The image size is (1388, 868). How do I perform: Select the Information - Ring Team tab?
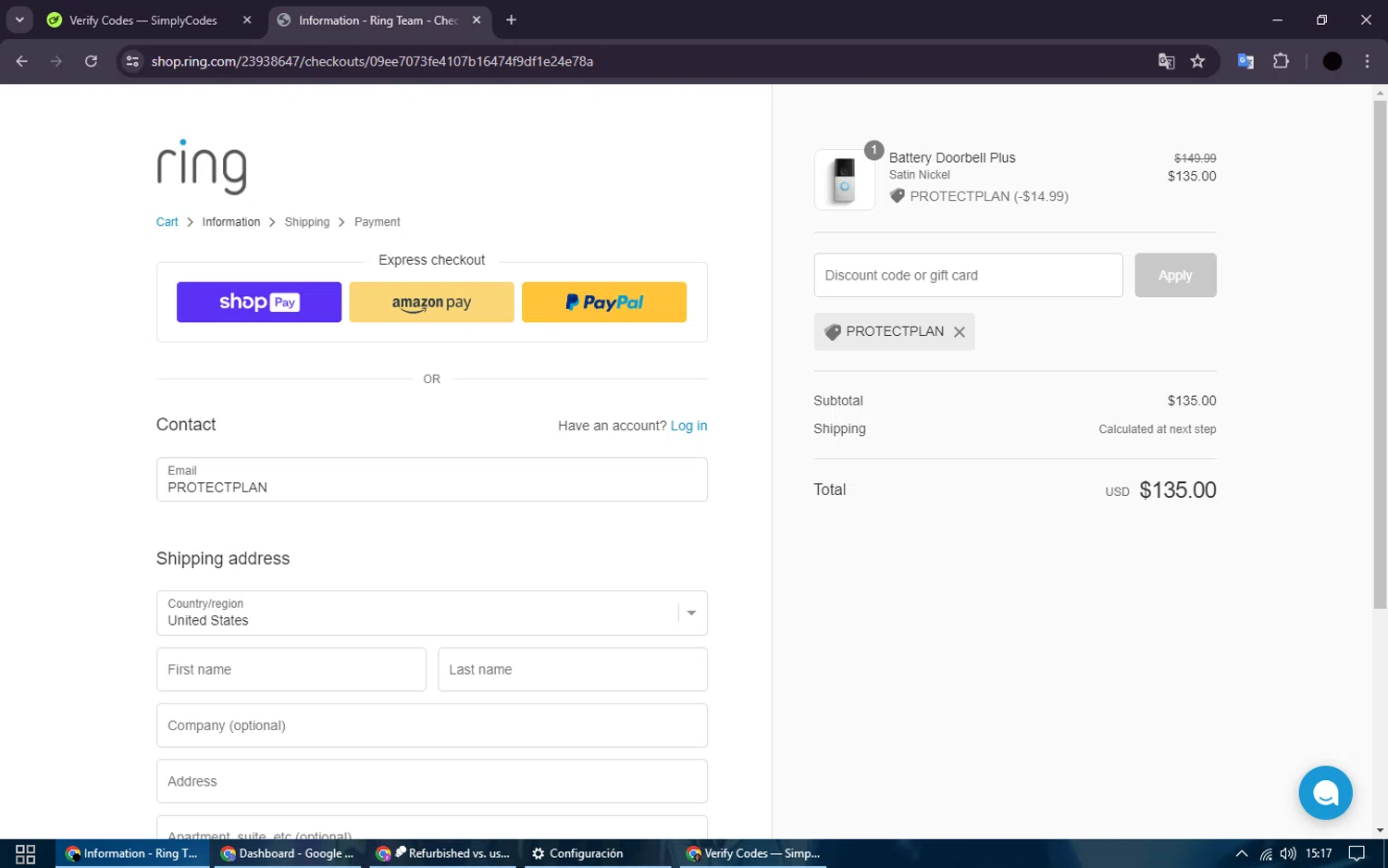pos(378,20)
